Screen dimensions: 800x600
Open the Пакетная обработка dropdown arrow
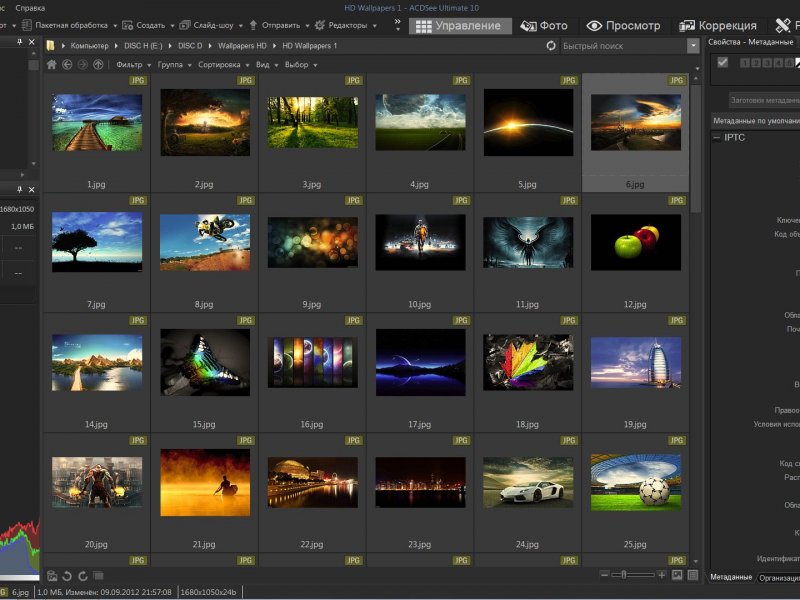pos(115,26)
